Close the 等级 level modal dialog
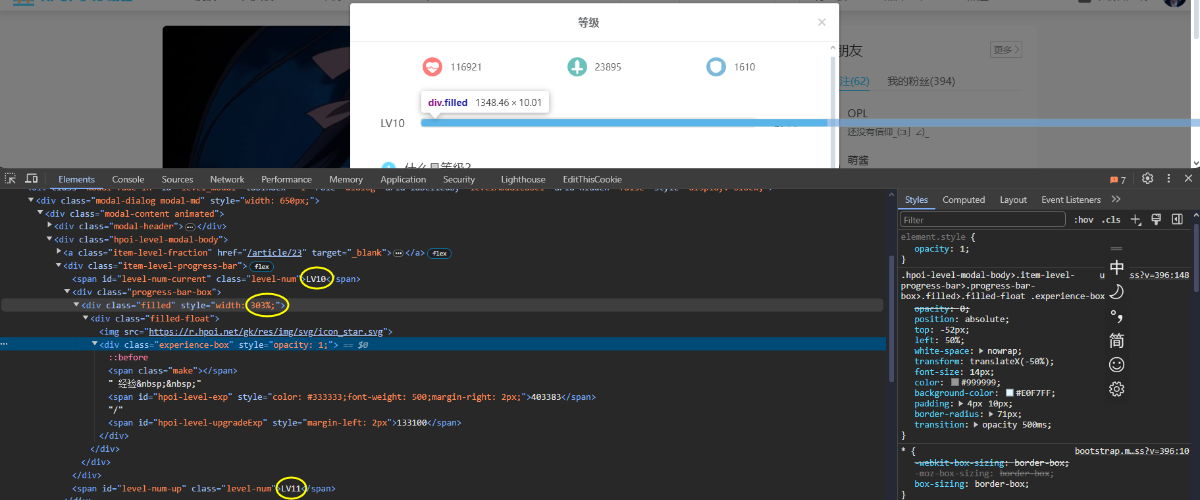1200x500 pixels. [822, 22]
